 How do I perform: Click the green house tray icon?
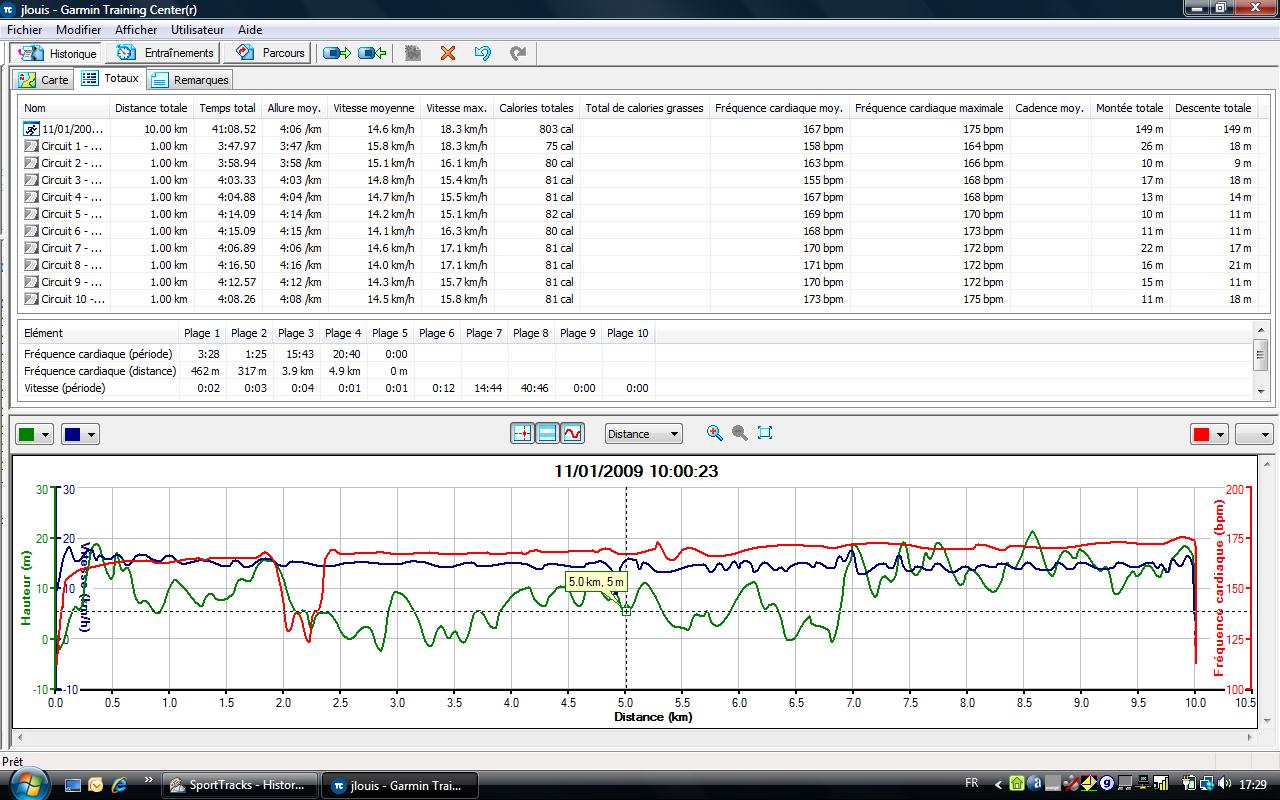pos(1017,784)
